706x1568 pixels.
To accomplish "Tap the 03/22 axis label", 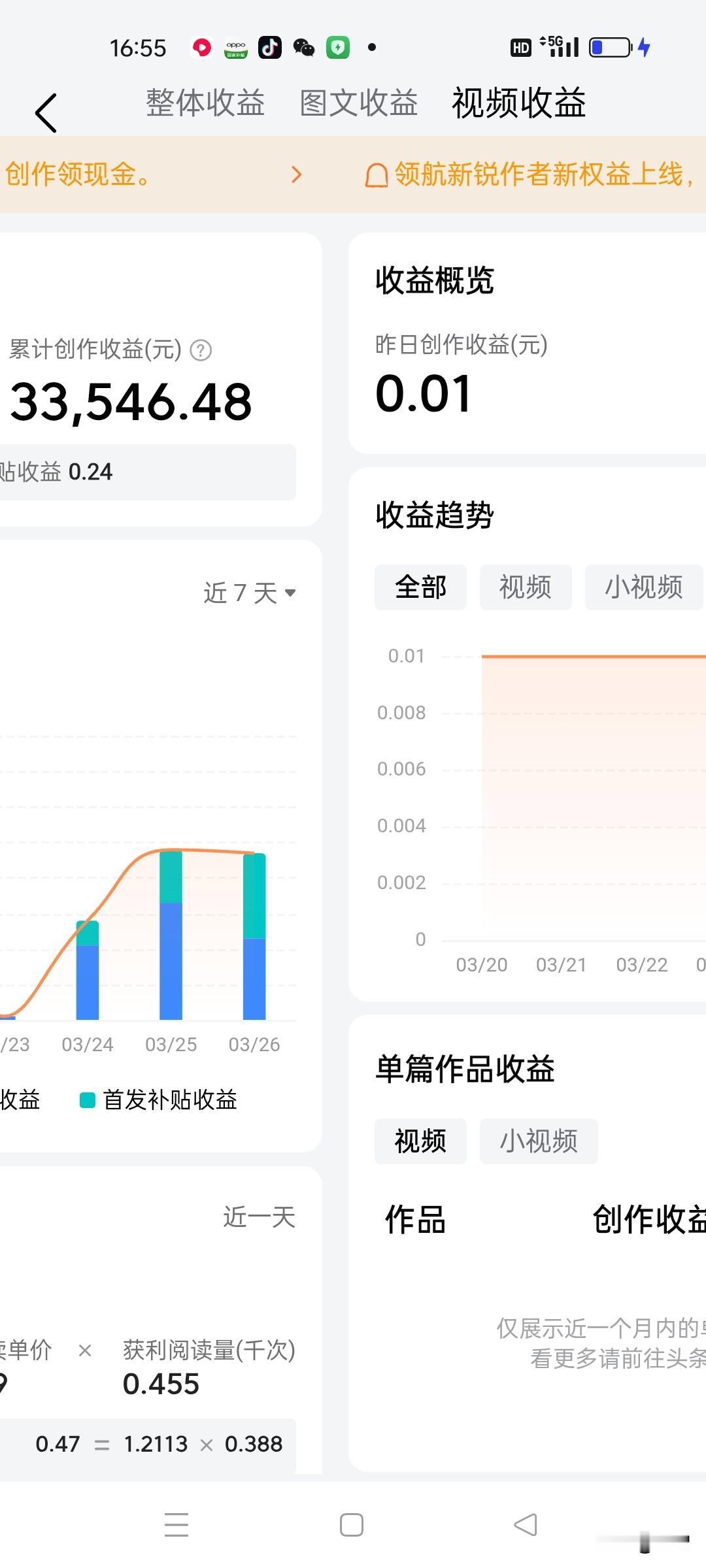I will 642,965.
